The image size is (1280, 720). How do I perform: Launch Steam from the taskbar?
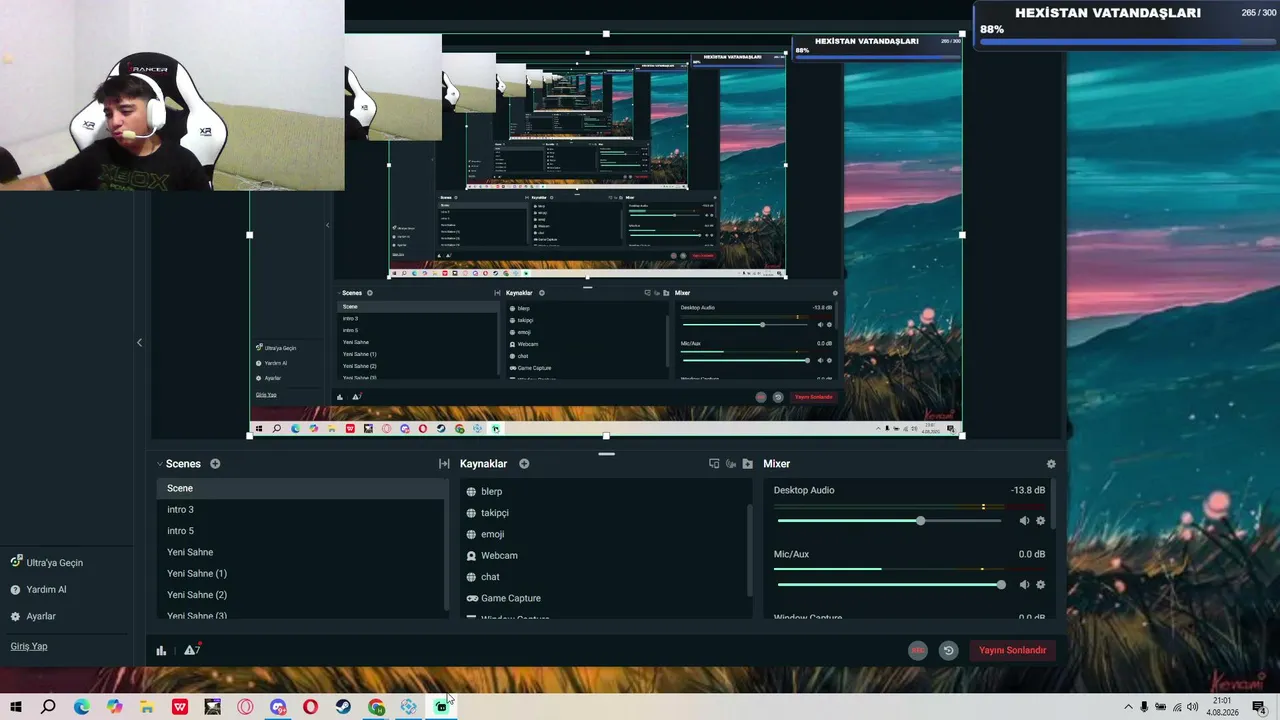(x=343, y=707)
